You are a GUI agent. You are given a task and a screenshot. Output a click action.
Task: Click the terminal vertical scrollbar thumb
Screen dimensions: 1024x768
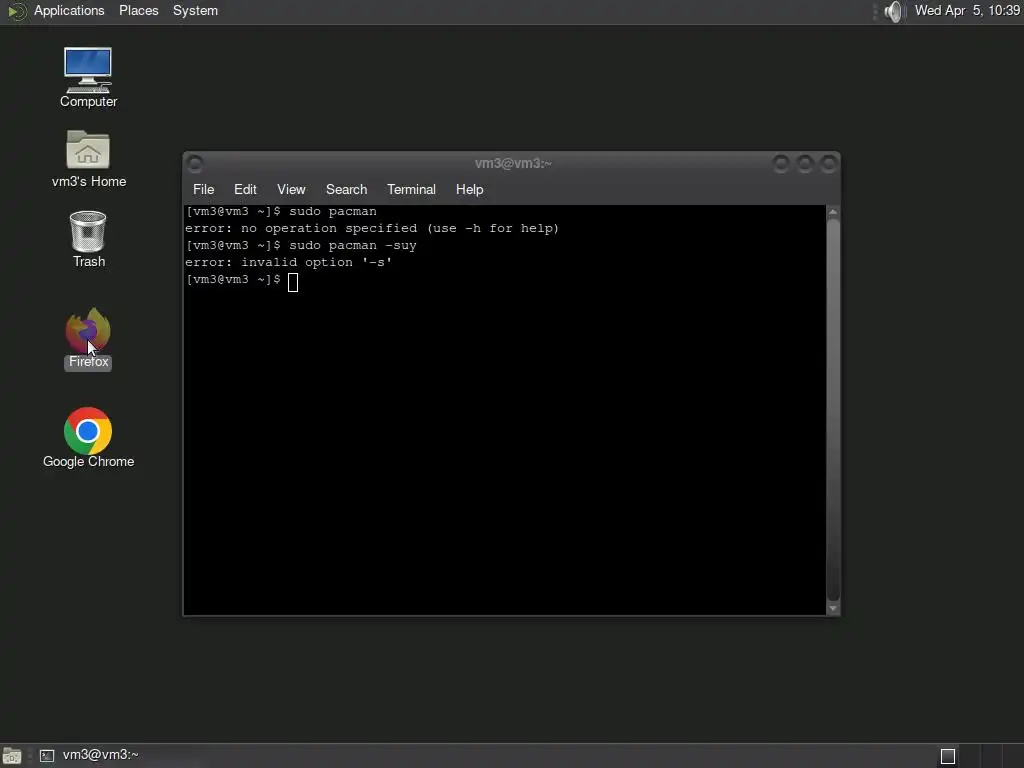tap(833, 409)
